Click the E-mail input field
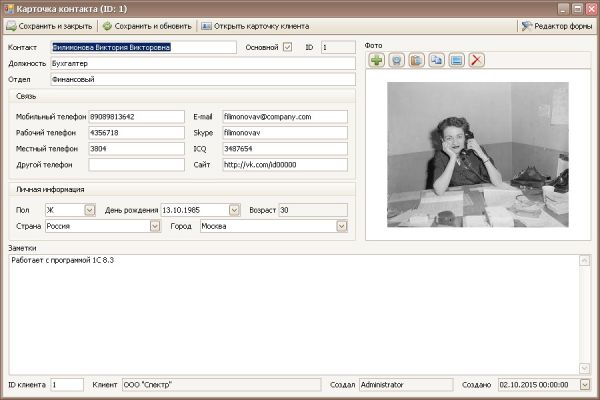Screen dimensions: 600x400 coord(284,117)
